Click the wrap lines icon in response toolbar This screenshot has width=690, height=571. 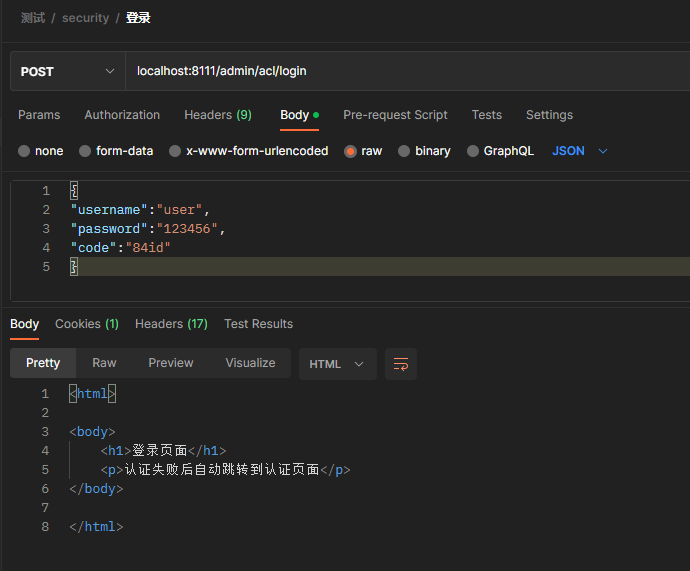(x=401, y=364)
